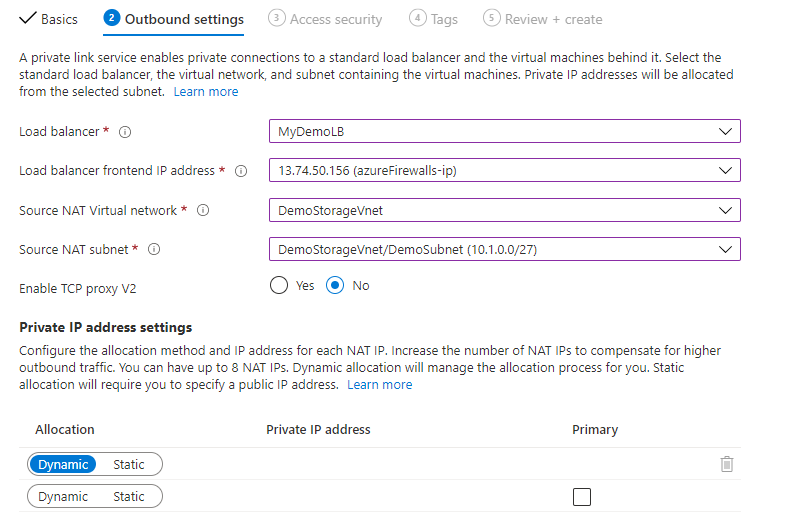Viewport: 804px width, 521px height.
Task: Switch to the Access security tab
Action: (326, 19)
